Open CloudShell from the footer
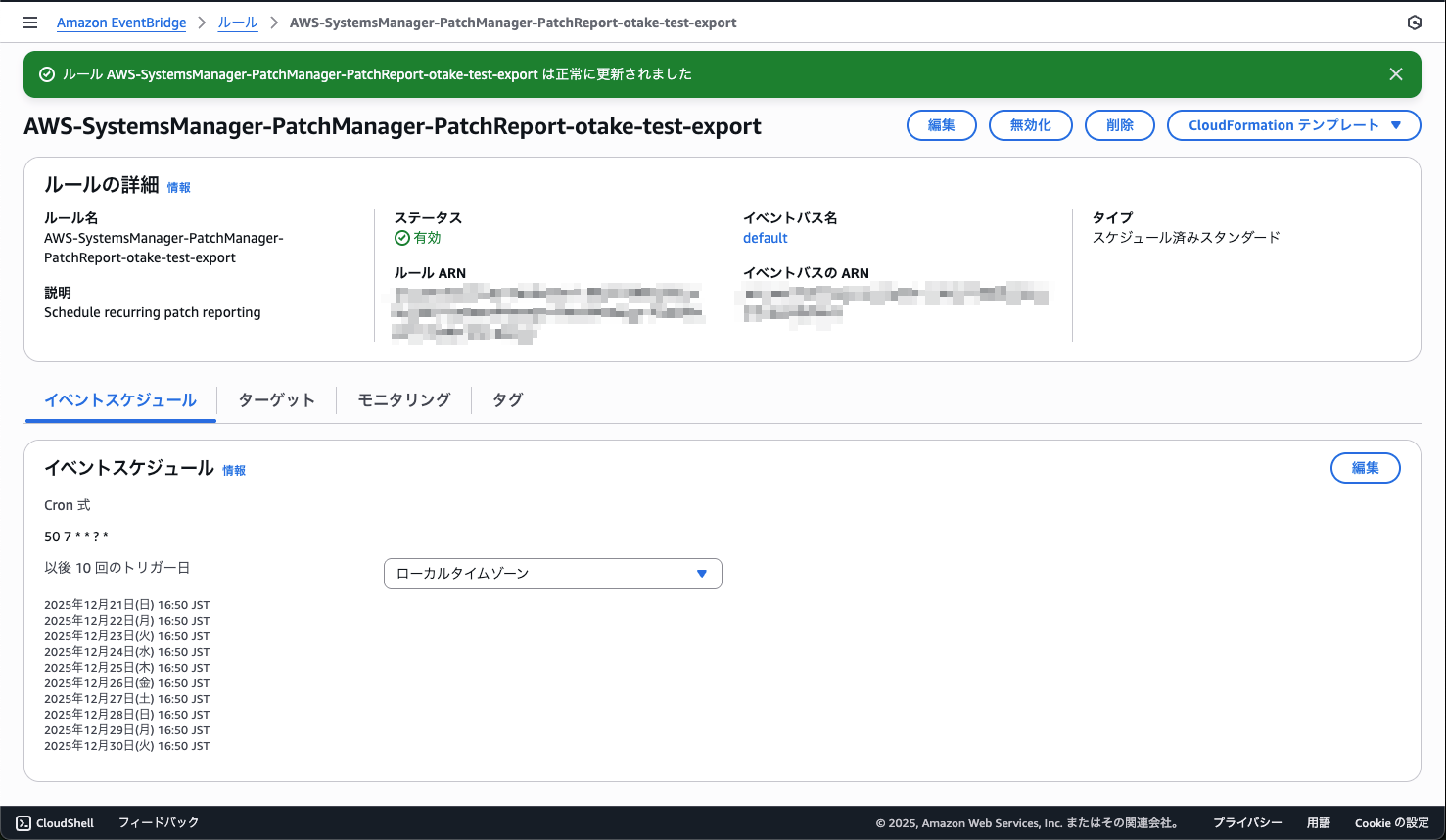 coord(56,823)
